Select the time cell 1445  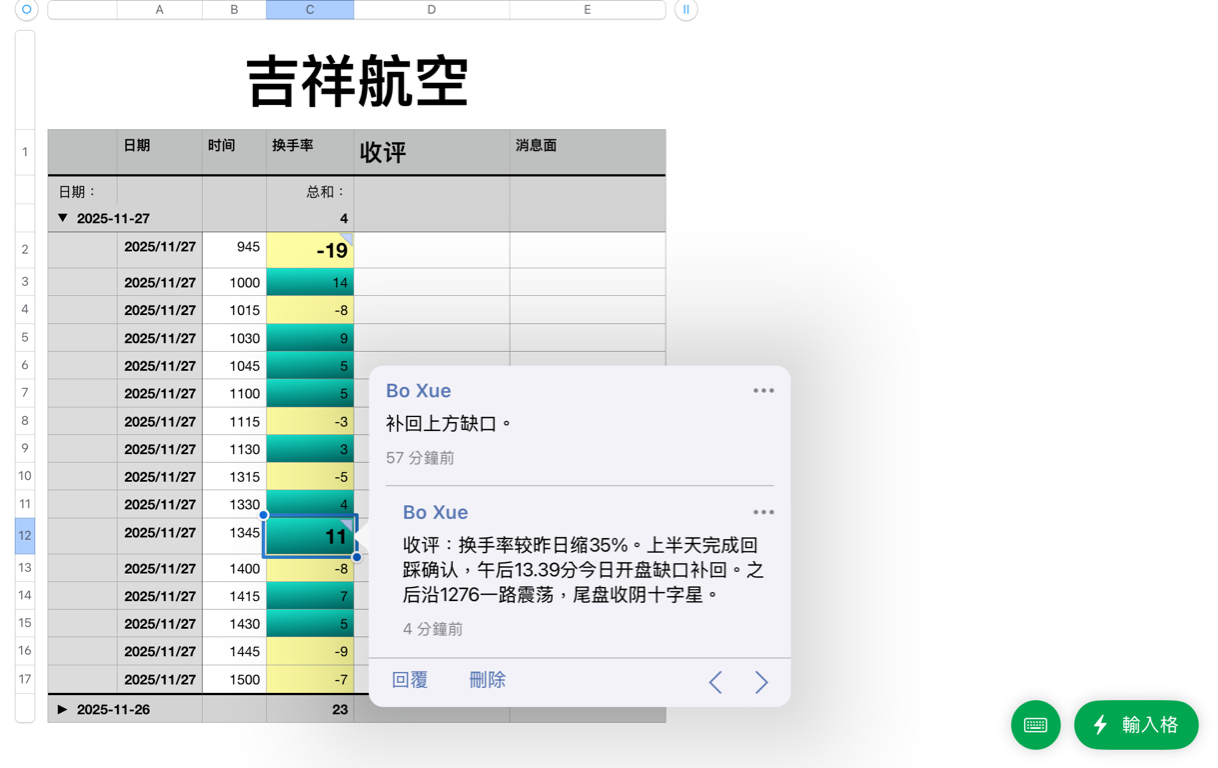(235, 651)
